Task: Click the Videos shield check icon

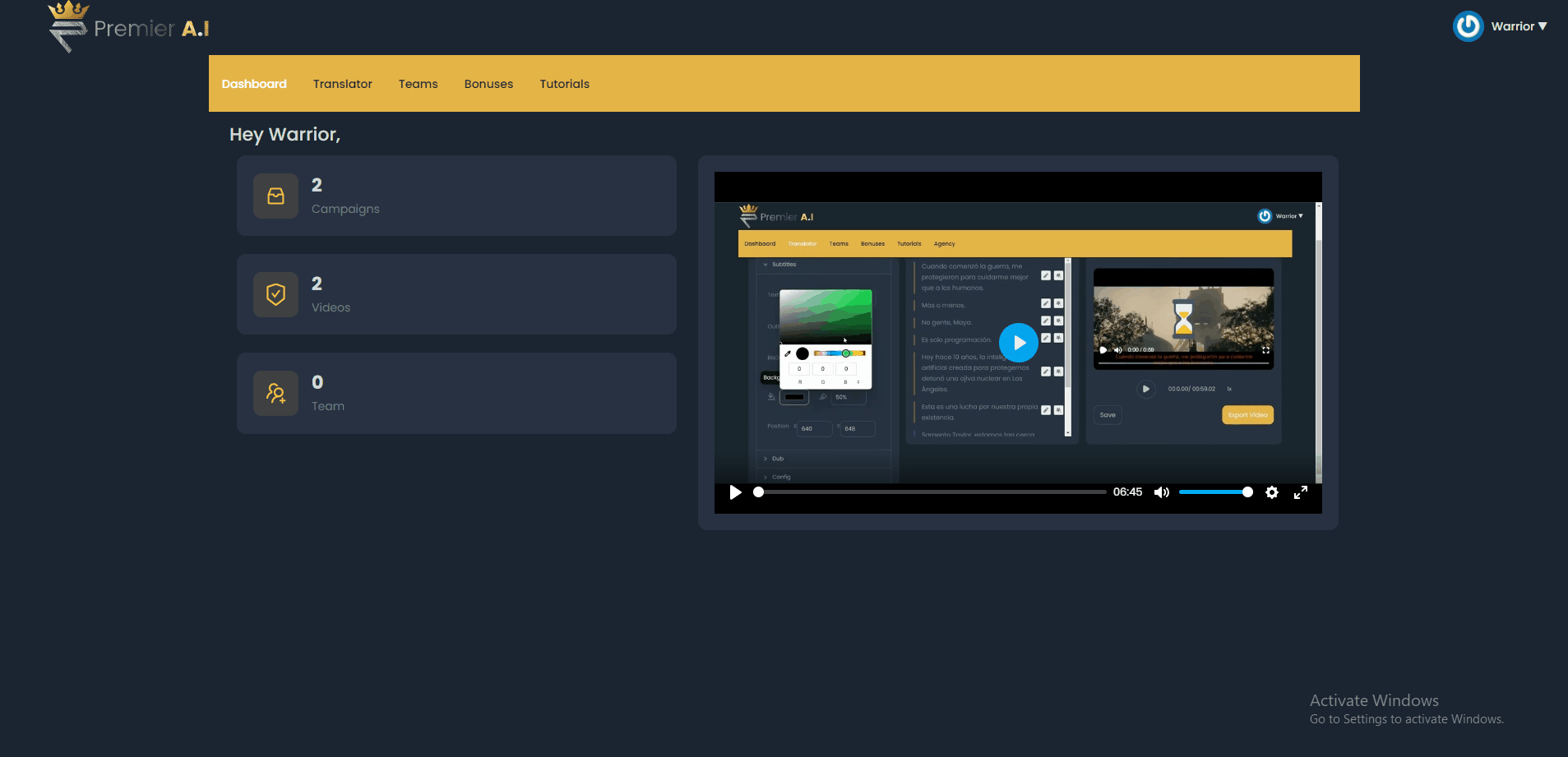Action: point(275,295)
